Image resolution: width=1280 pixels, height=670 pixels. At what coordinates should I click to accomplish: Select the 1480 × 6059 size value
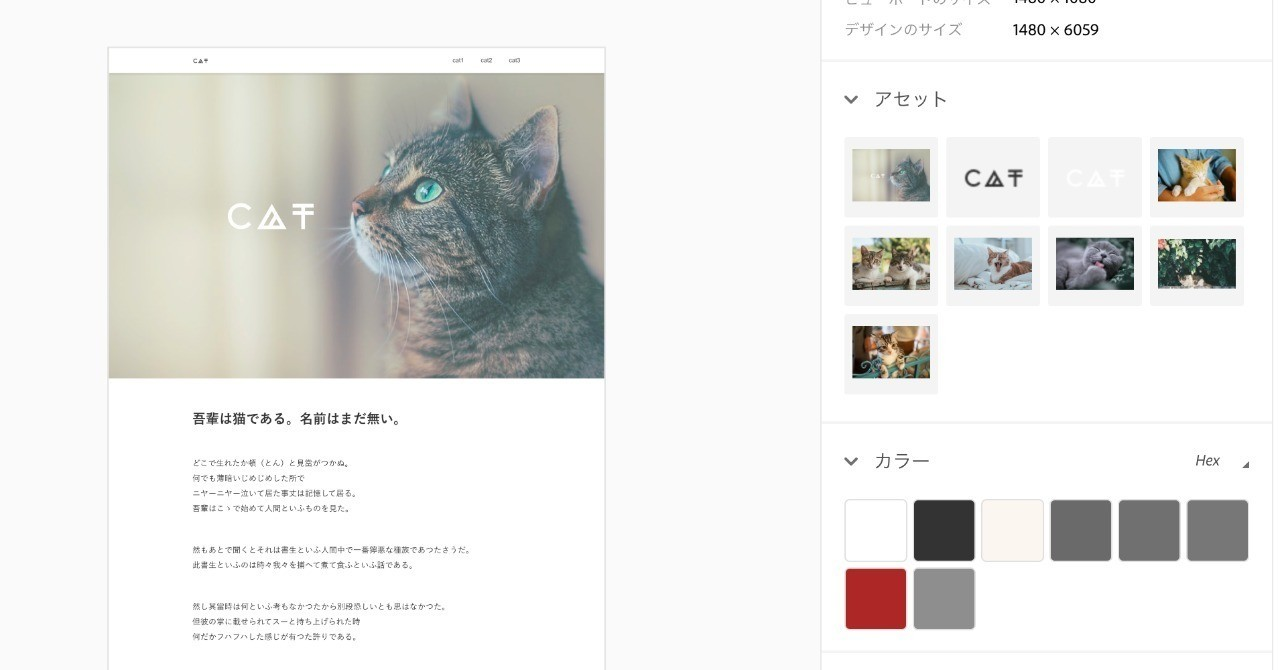(1055, 30)
